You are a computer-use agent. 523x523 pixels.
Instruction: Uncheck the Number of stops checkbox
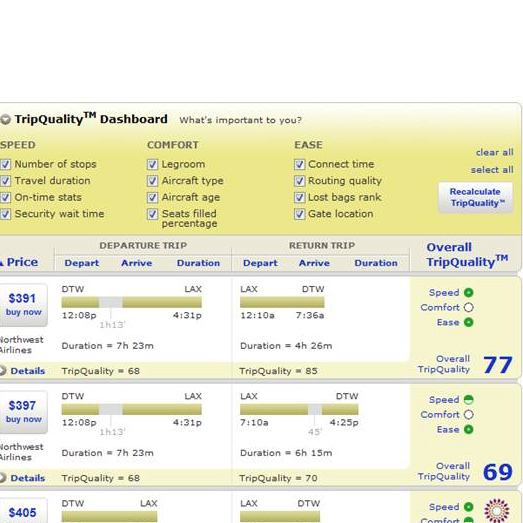5,164
